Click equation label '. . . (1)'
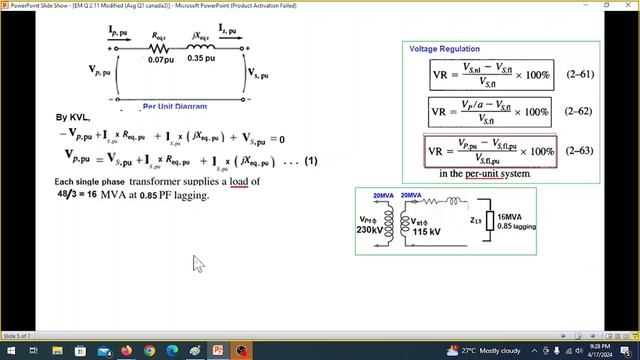The width and height of the screenshot is (640, 360). pyautogui.click(x=300, y=161)
